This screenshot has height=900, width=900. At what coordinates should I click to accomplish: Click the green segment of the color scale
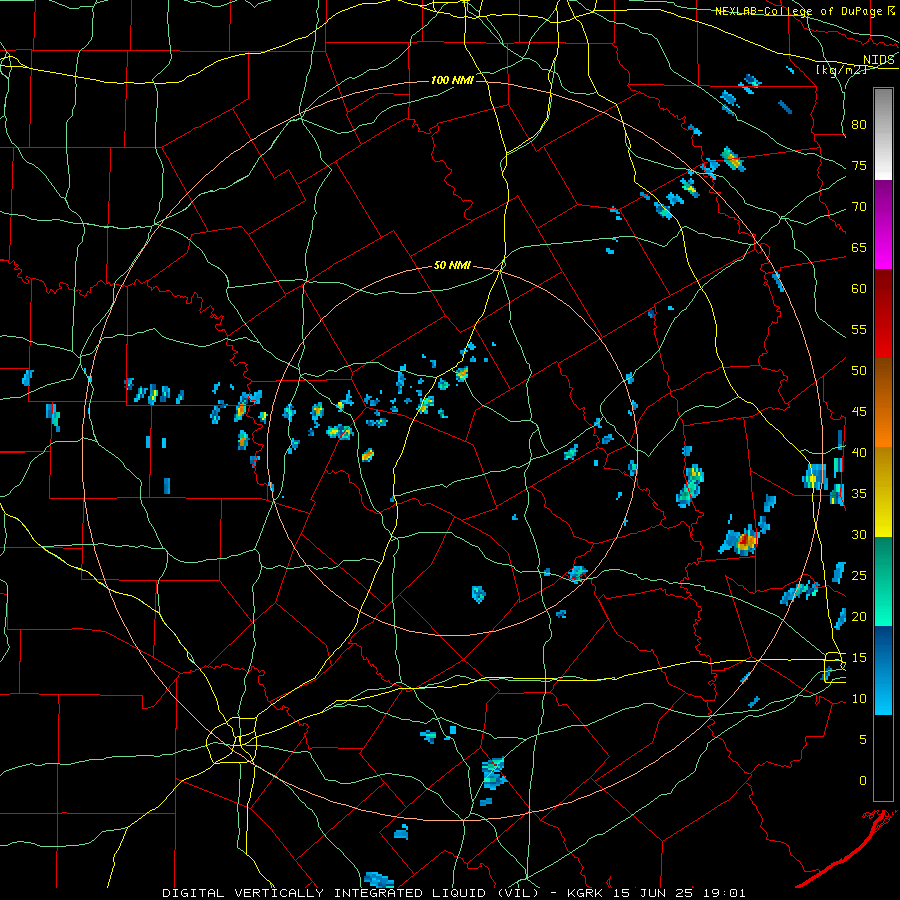tap(883, 581)
